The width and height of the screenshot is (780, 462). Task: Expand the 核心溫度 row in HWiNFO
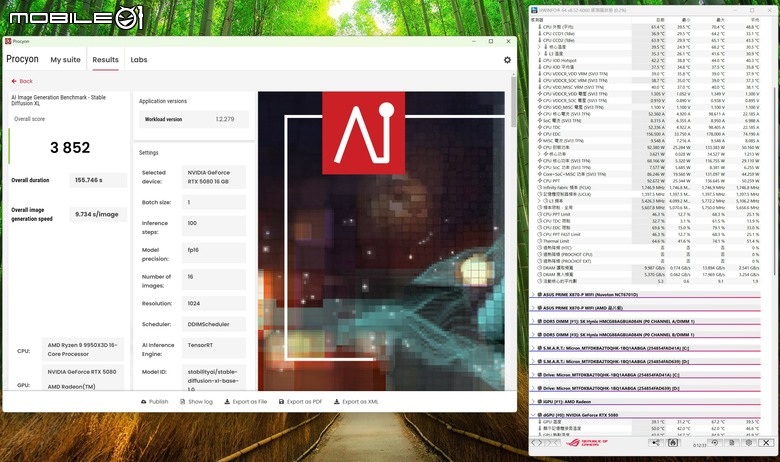[x=539, y=47]
